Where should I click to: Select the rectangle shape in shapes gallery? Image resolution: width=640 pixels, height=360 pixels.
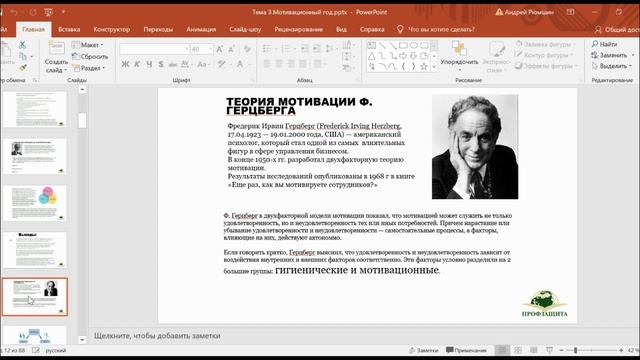tap(404, 45)
